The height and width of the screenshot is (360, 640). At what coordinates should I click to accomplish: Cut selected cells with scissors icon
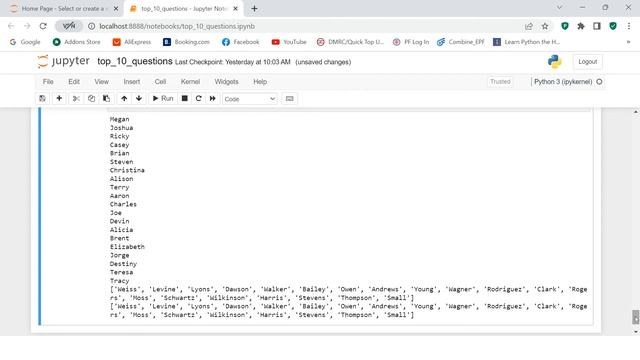click(76, 99)
